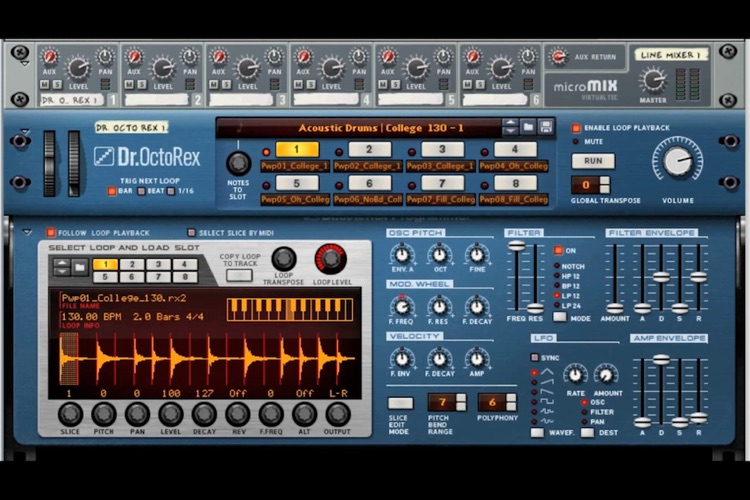Click the LFO Rate knob

575,375
